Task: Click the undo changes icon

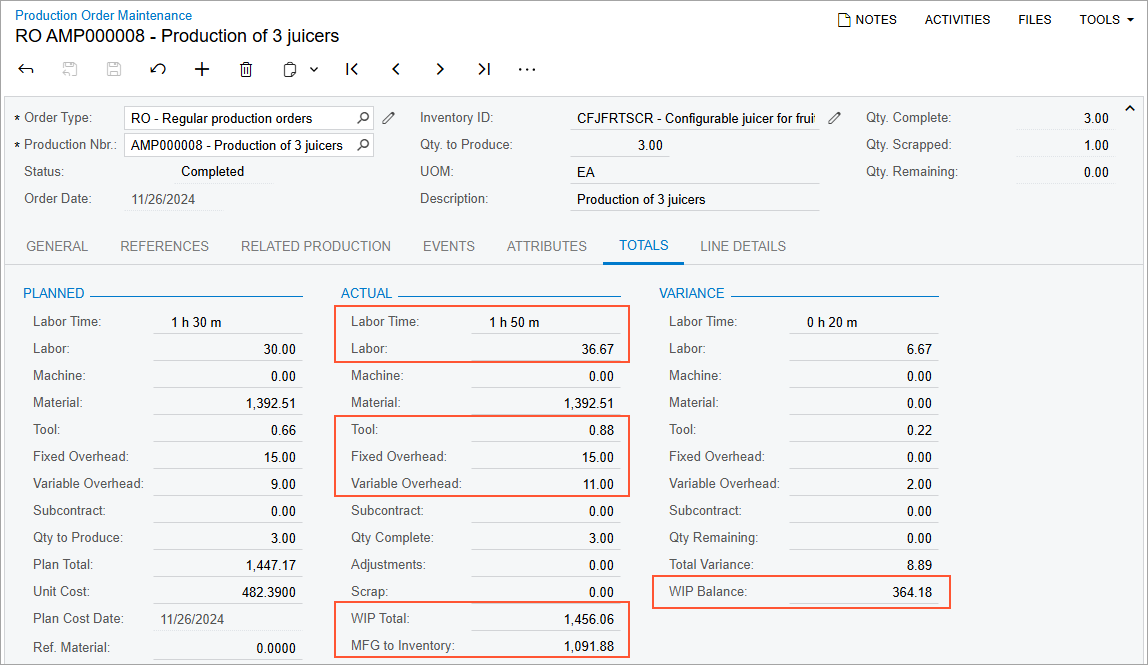Action: 158,69
